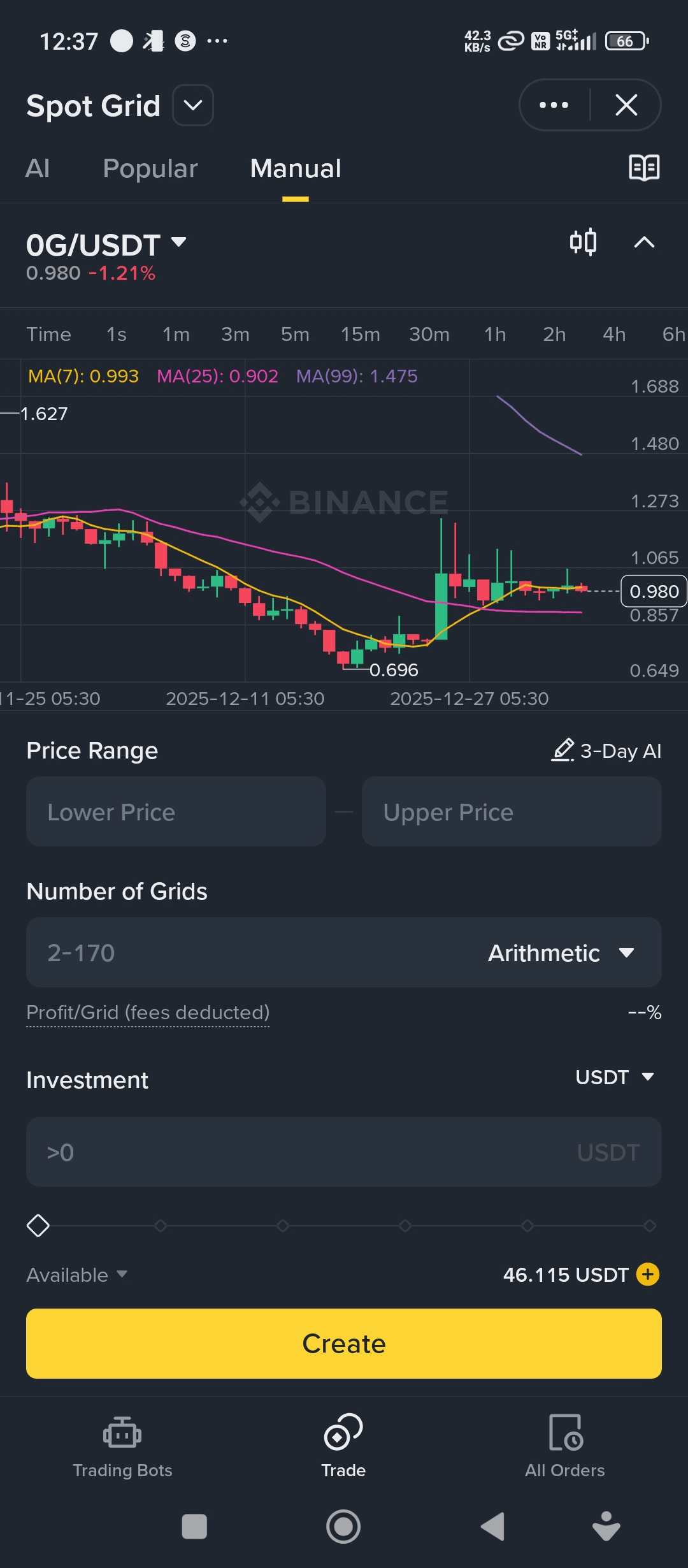Tap the yellow plus to add funds
This screenshot has width=688, height=1568.
(x=648, y=1274)
